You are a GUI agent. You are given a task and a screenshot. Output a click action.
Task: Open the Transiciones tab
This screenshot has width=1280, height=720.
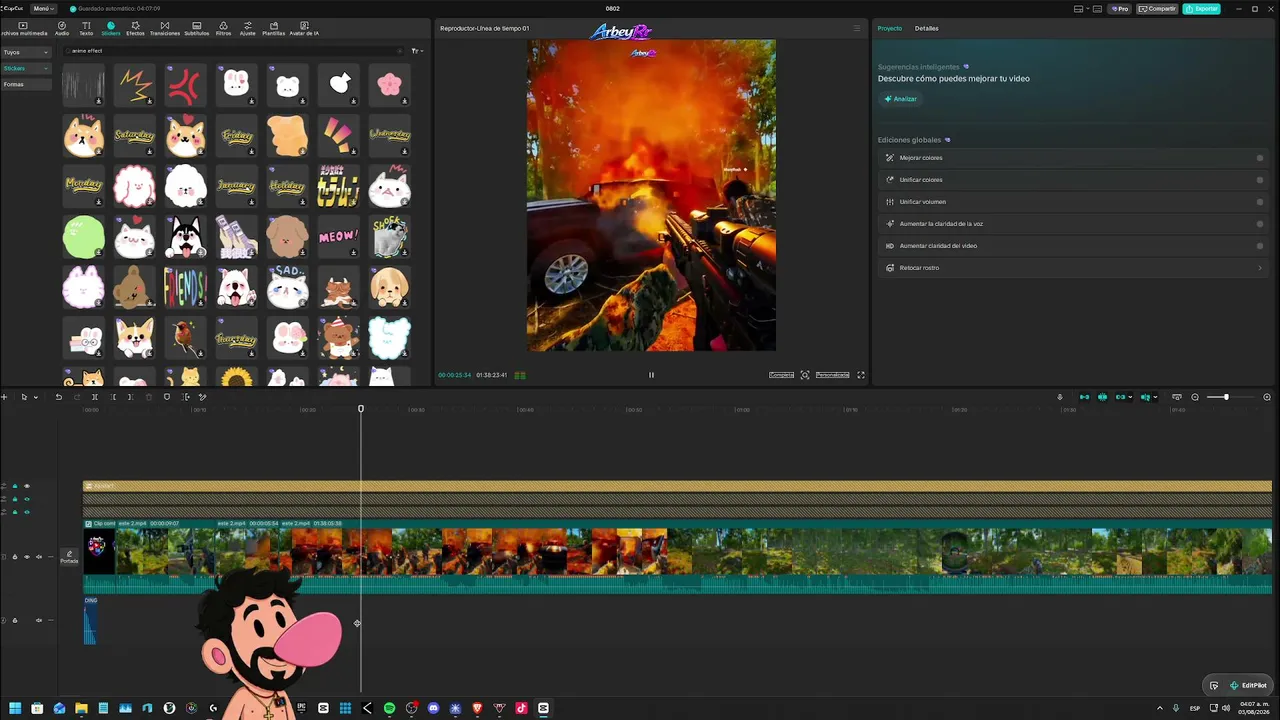tap(165, 28)
